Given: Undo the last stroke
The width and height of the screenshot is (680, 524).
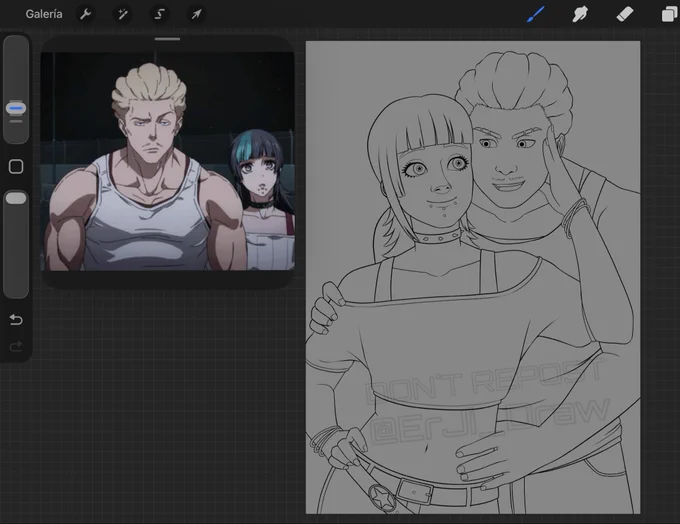Looking at the screenshot, I should click(x=16, y=320).
